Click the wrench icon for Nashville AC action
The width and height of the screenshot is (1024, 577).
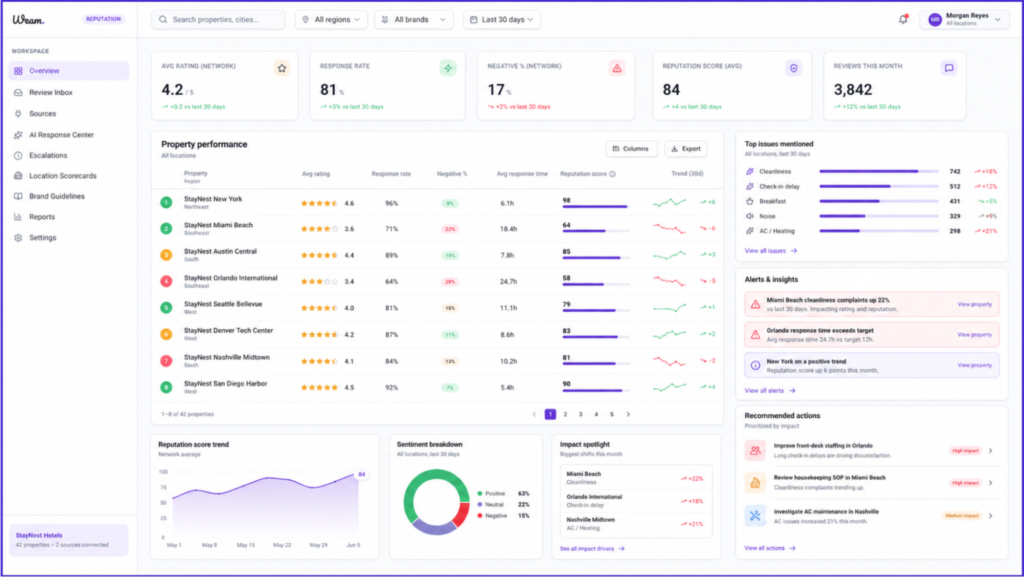point(755,516)
